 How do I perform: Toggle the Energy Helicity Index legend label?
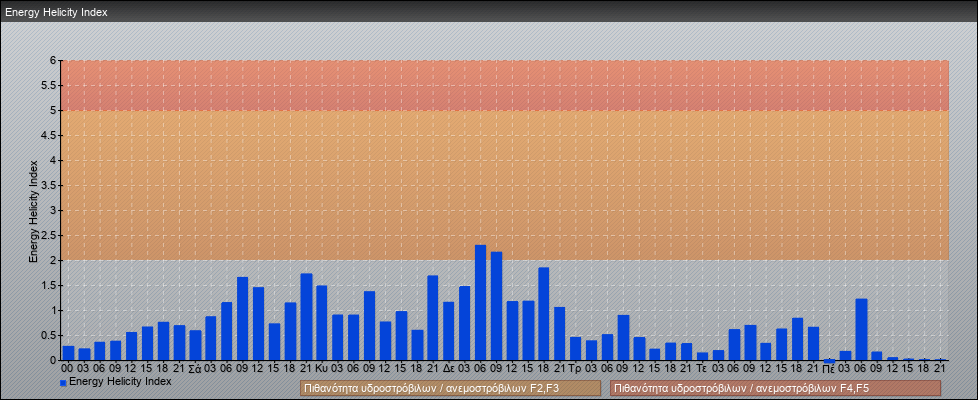[x=120, y=381]
